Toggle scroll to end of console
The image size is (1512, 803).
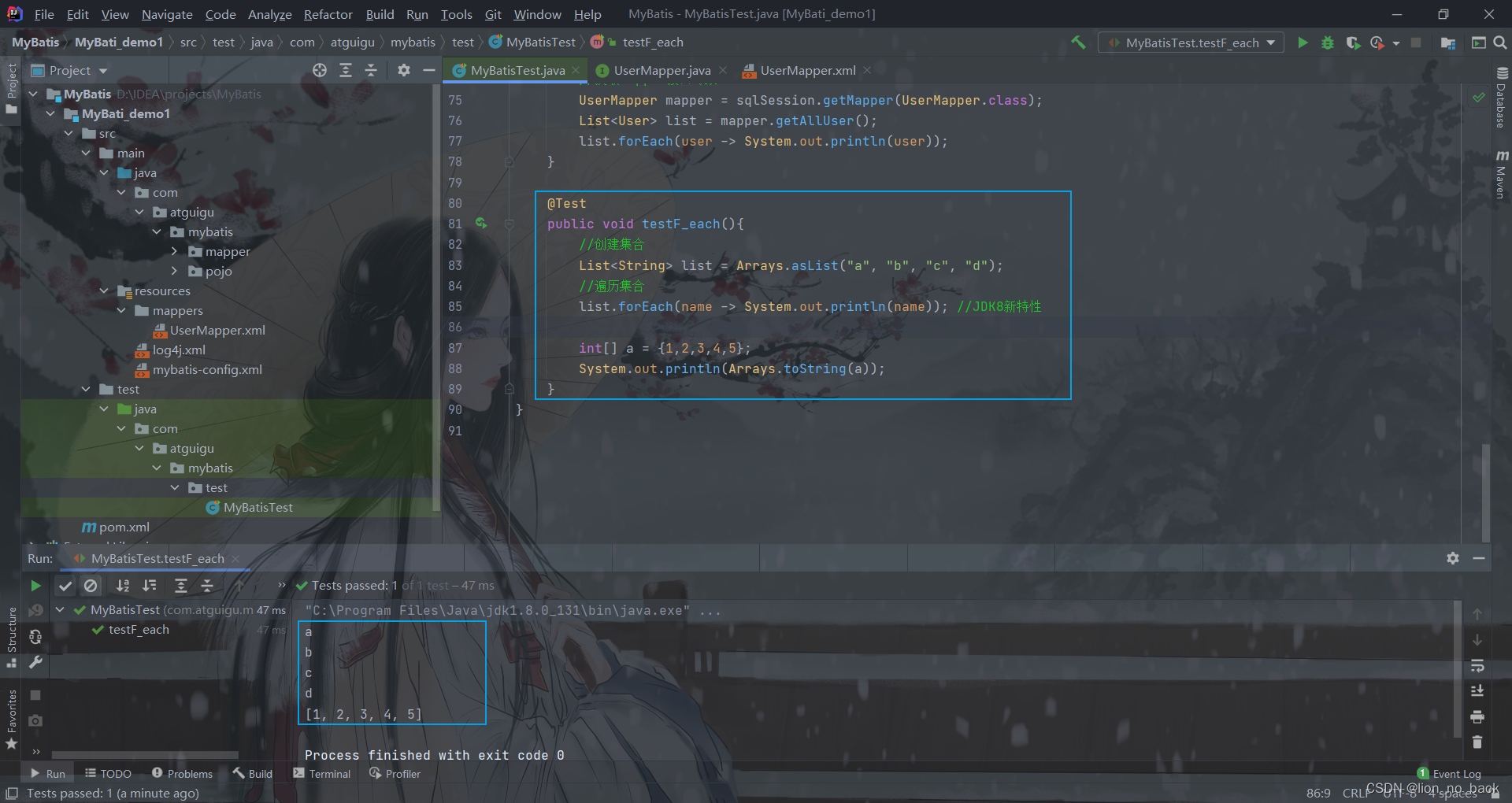click(x=1477, y=691)
